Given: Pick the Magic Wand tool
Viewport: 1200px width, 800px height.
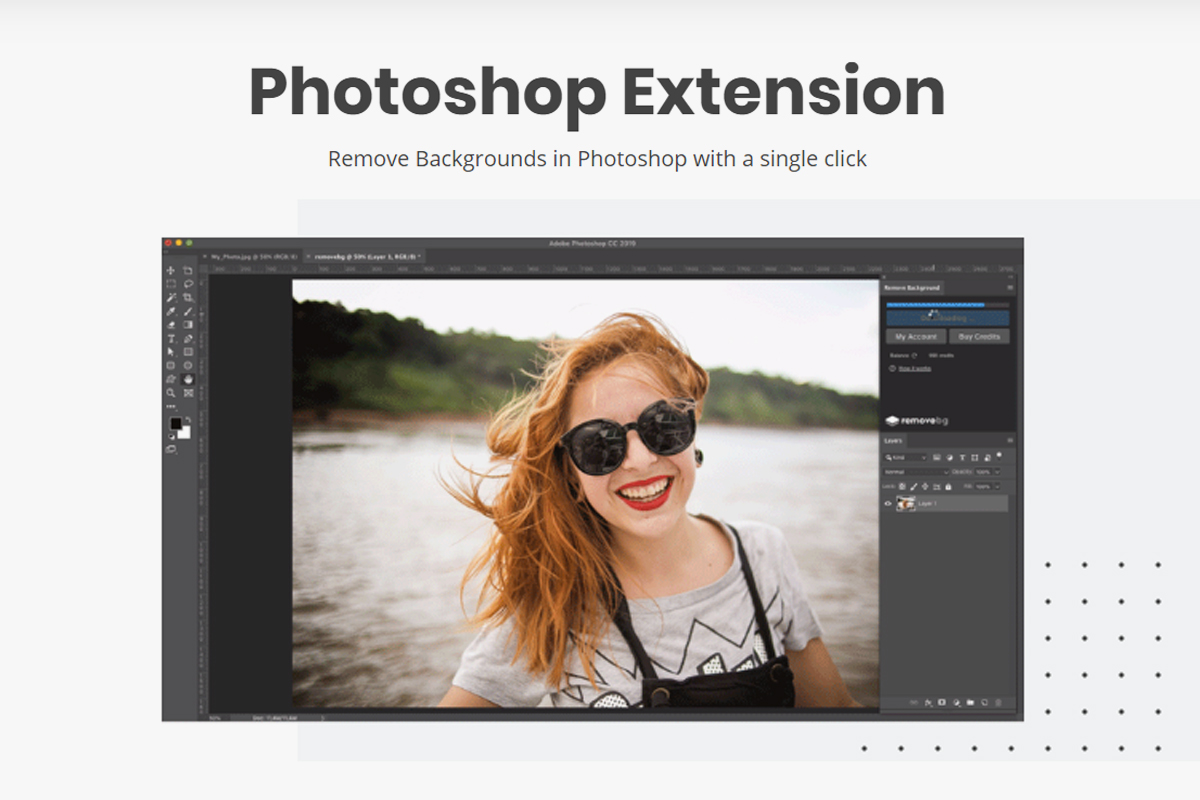Looking at the screenshot, I should pyautogui.click(x=171, y=298).
